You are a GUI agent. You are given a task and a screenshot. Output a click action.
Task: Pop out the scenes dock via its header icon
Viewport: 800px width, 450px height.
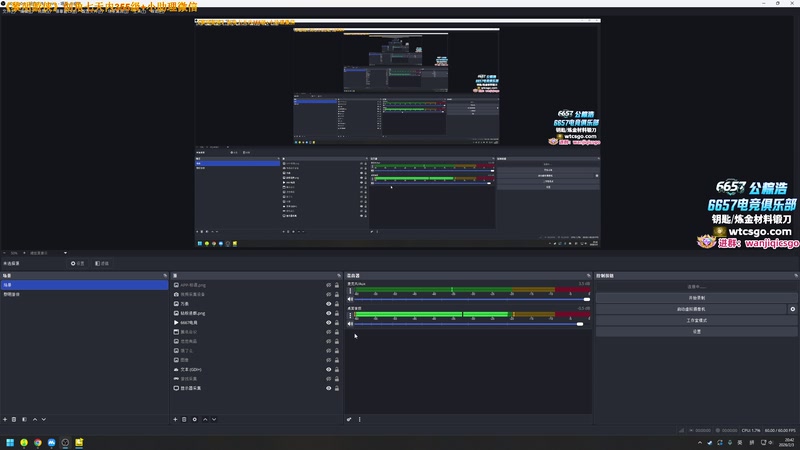click(165, 276)
